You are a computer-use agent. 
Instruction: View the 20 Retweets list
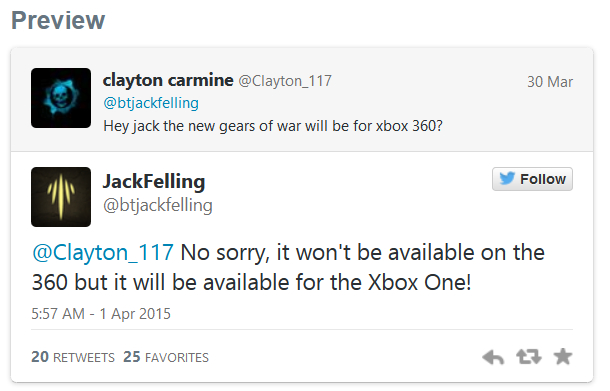(x=73, y=357)
